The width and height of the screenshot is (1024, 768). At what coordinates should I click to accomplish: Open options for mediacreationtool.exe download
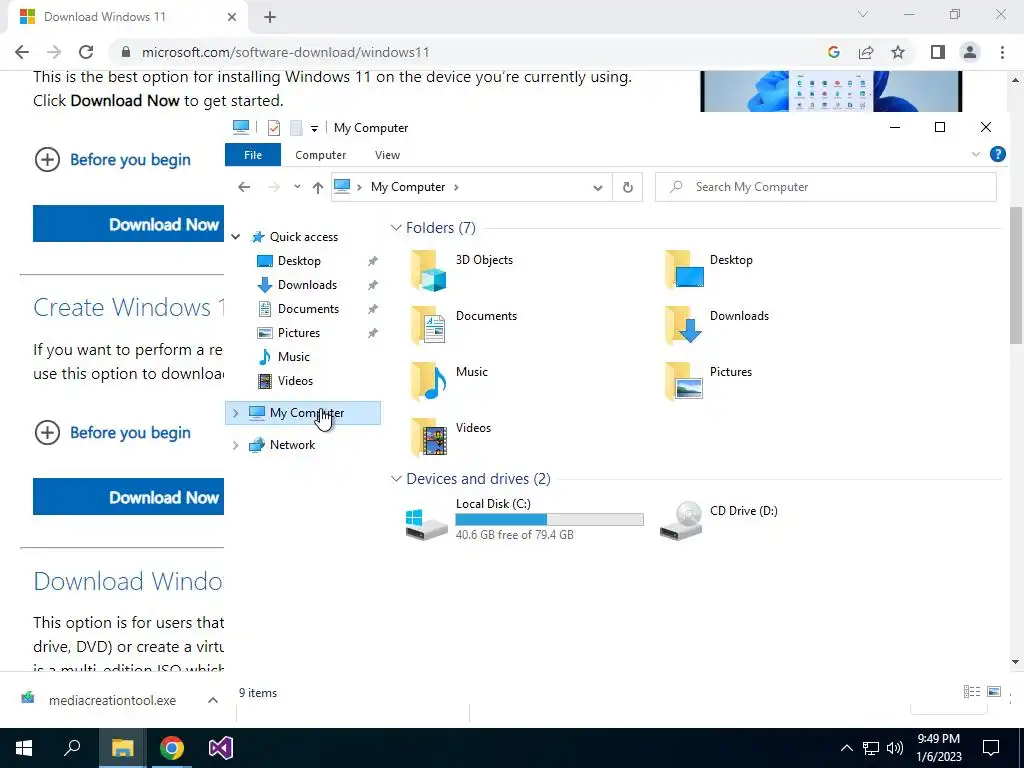click(x=213, y=700)
